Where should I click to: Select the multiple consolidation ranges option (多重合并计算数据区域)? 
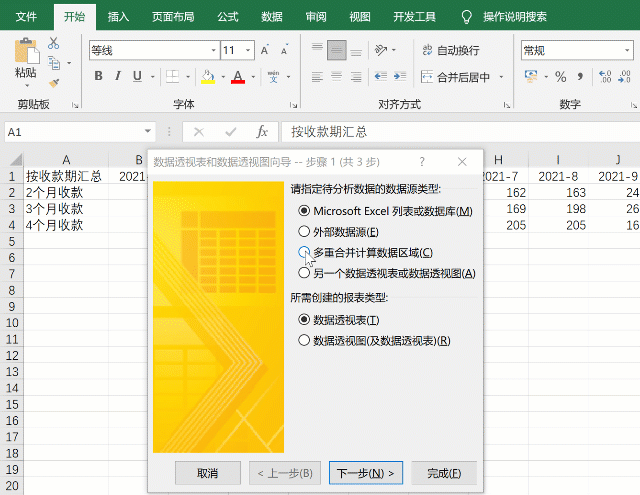point(305,253)
